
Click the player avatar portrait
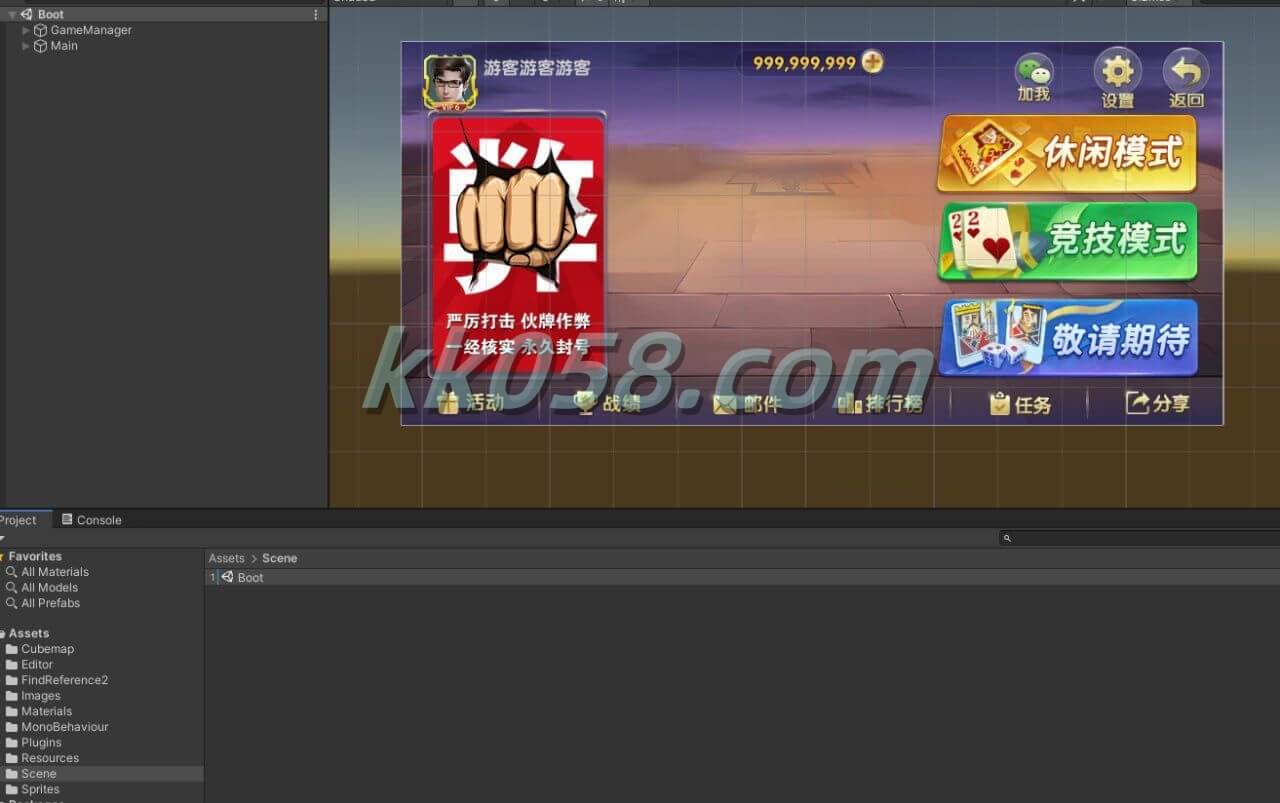450,82
